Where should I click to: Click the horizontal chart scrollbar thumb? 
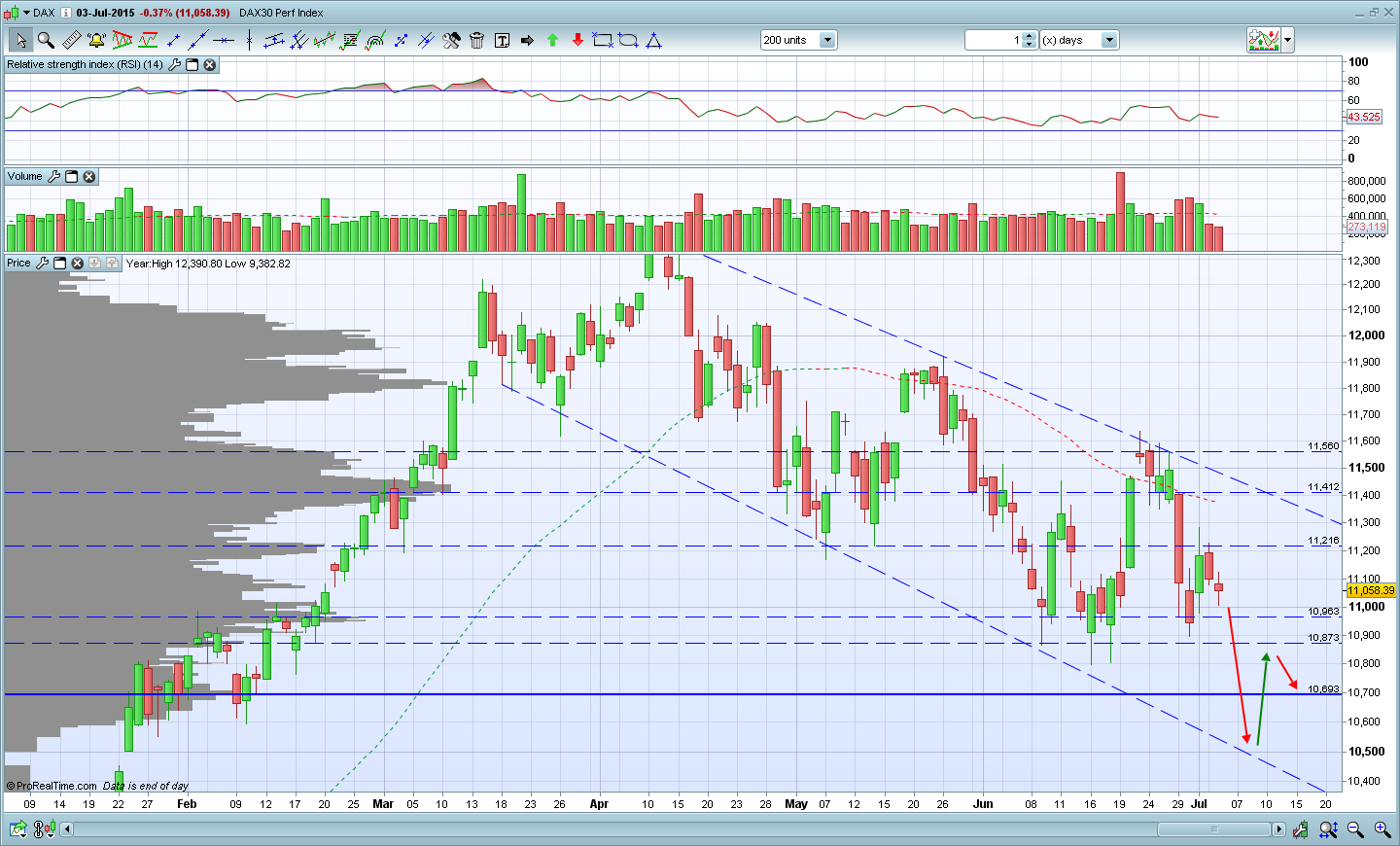tap(1213, 829)
